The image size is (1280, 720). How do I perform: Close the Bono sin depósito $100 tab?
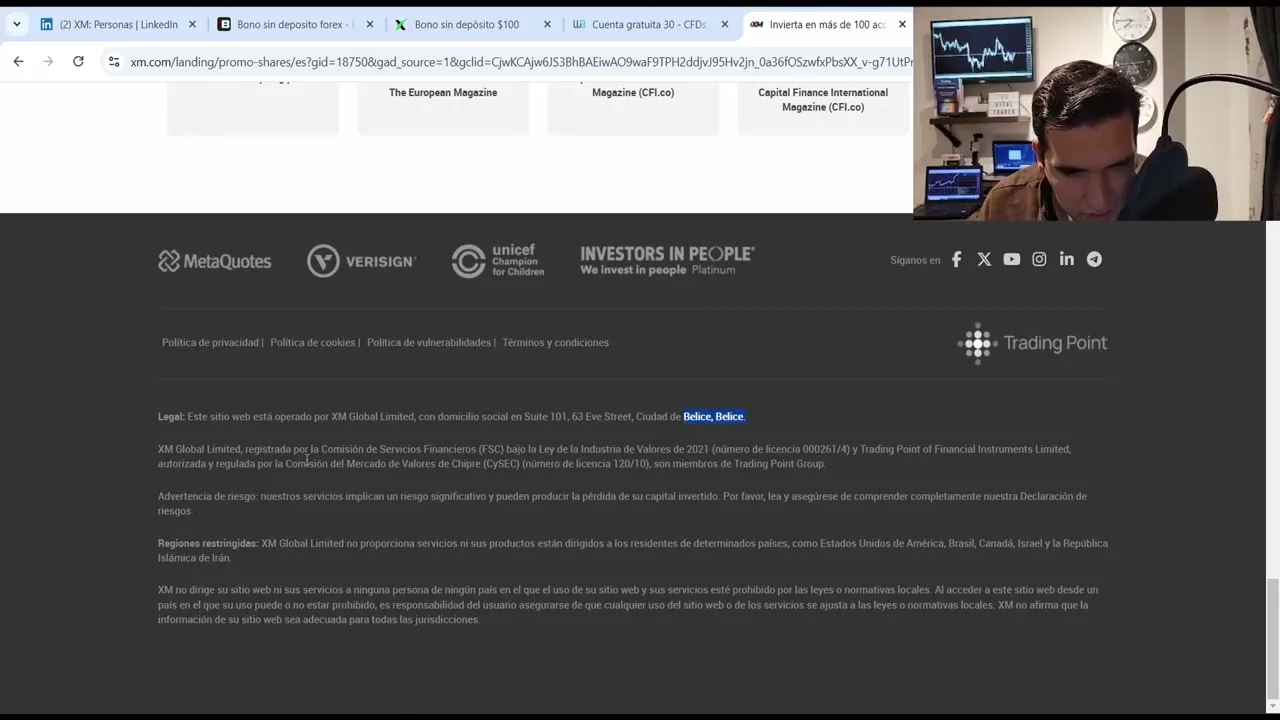[x=547, y=24]
